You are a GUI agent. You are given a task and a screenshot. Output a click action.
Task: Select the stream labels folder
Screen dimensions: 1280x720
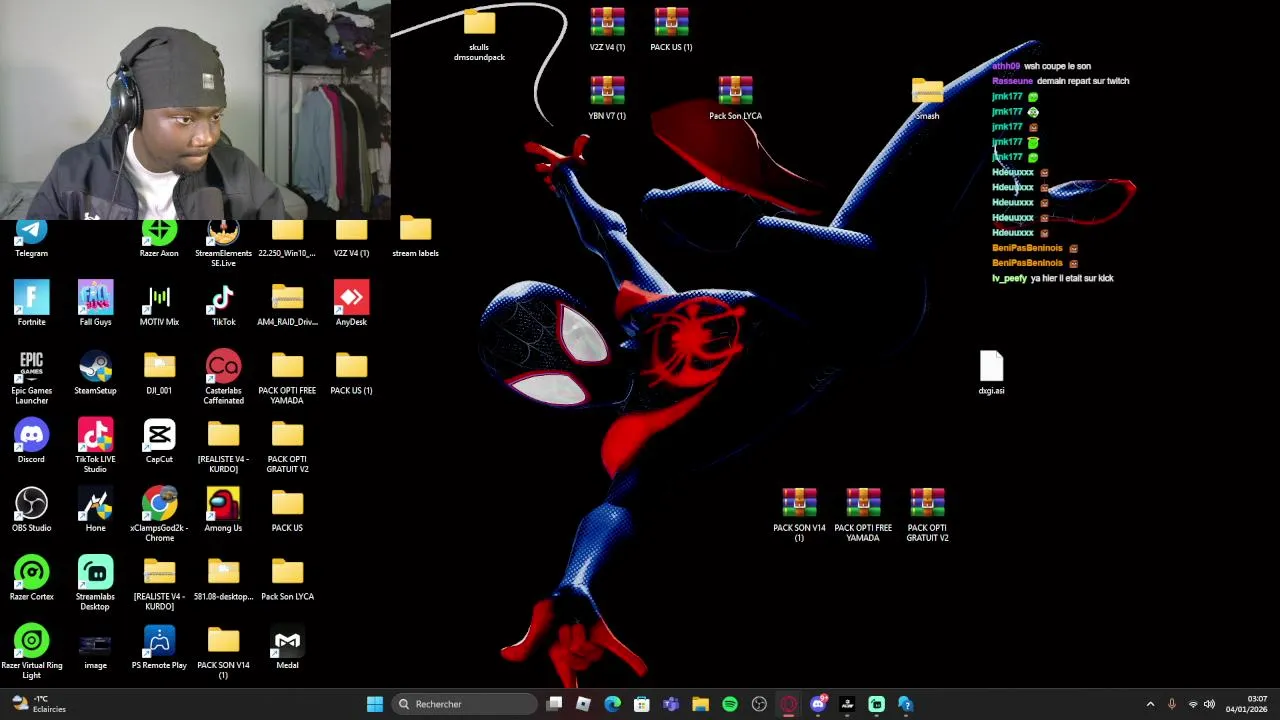pos(415,238)
